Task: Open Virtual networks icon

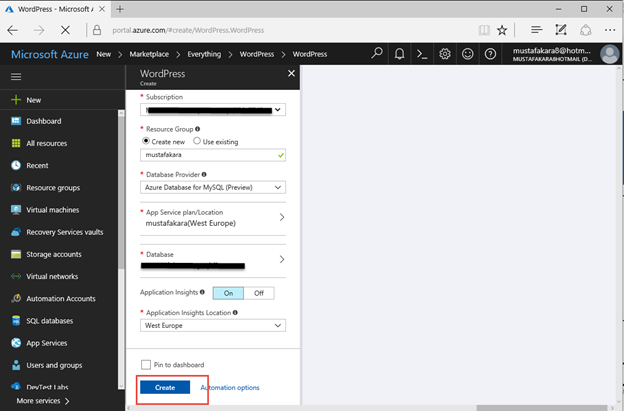Action: point(16,276)
